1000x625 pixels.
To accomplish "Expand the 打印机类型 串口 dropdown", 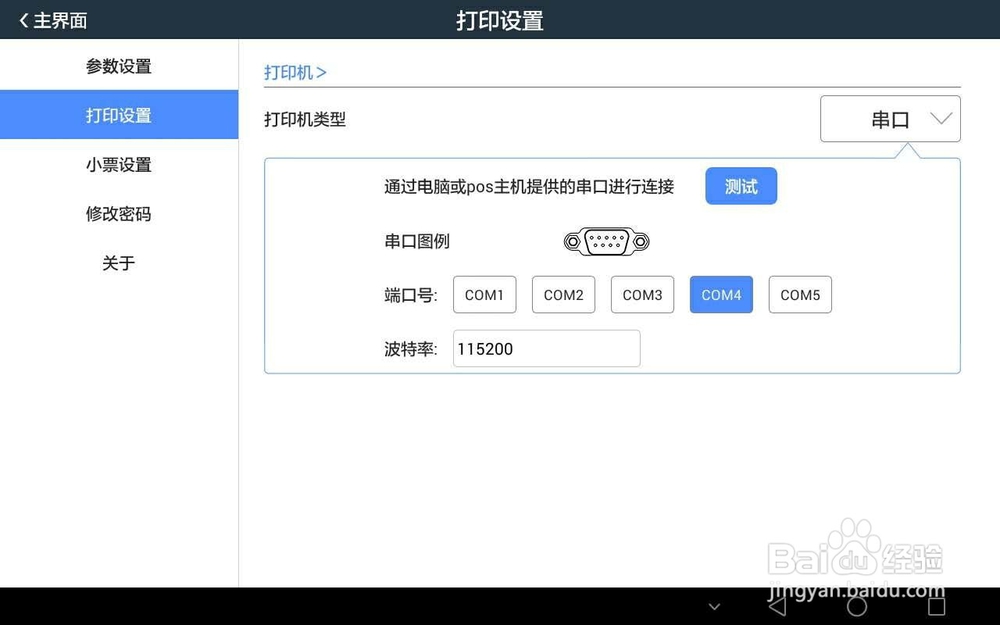I will (890, 119).
